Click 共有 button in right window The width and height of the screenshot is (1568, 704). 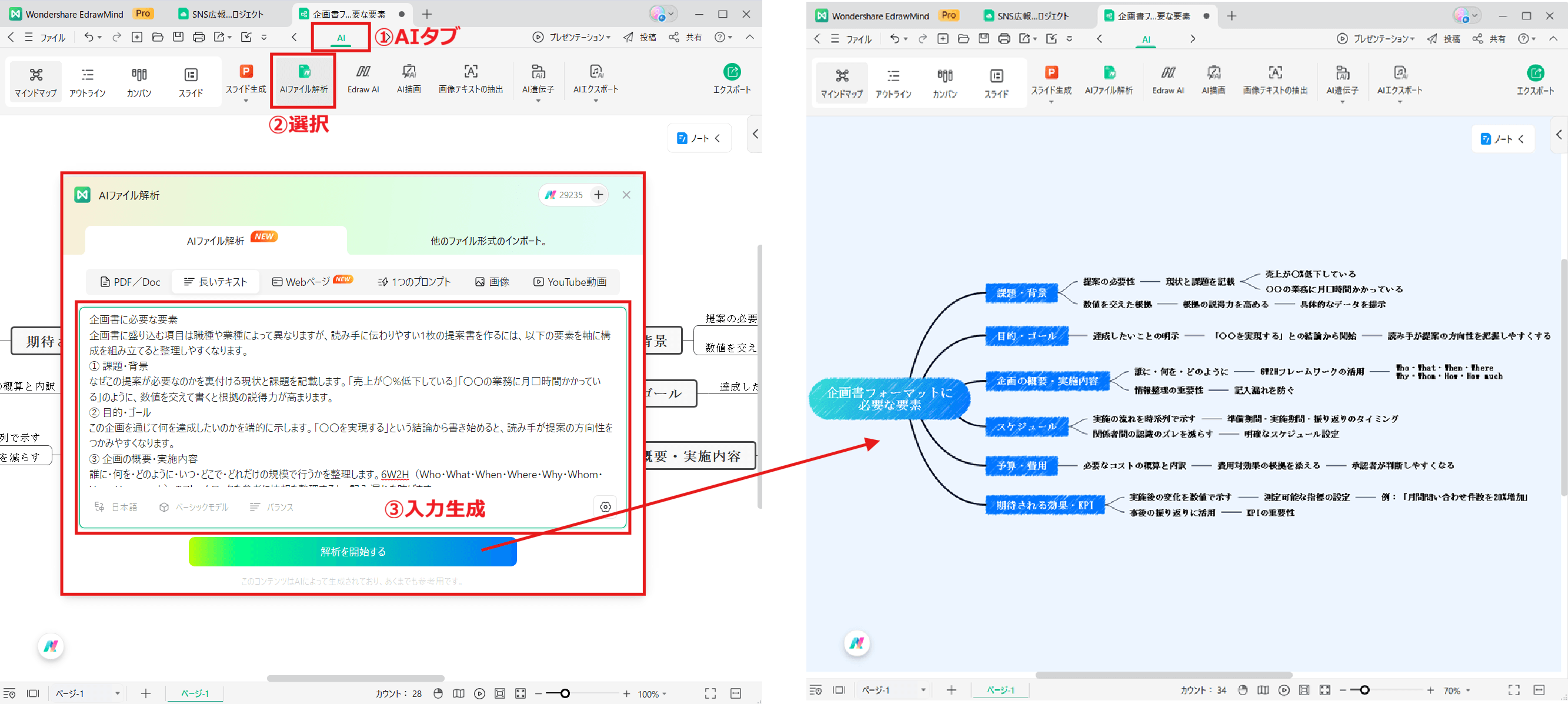pos(1489,38)
